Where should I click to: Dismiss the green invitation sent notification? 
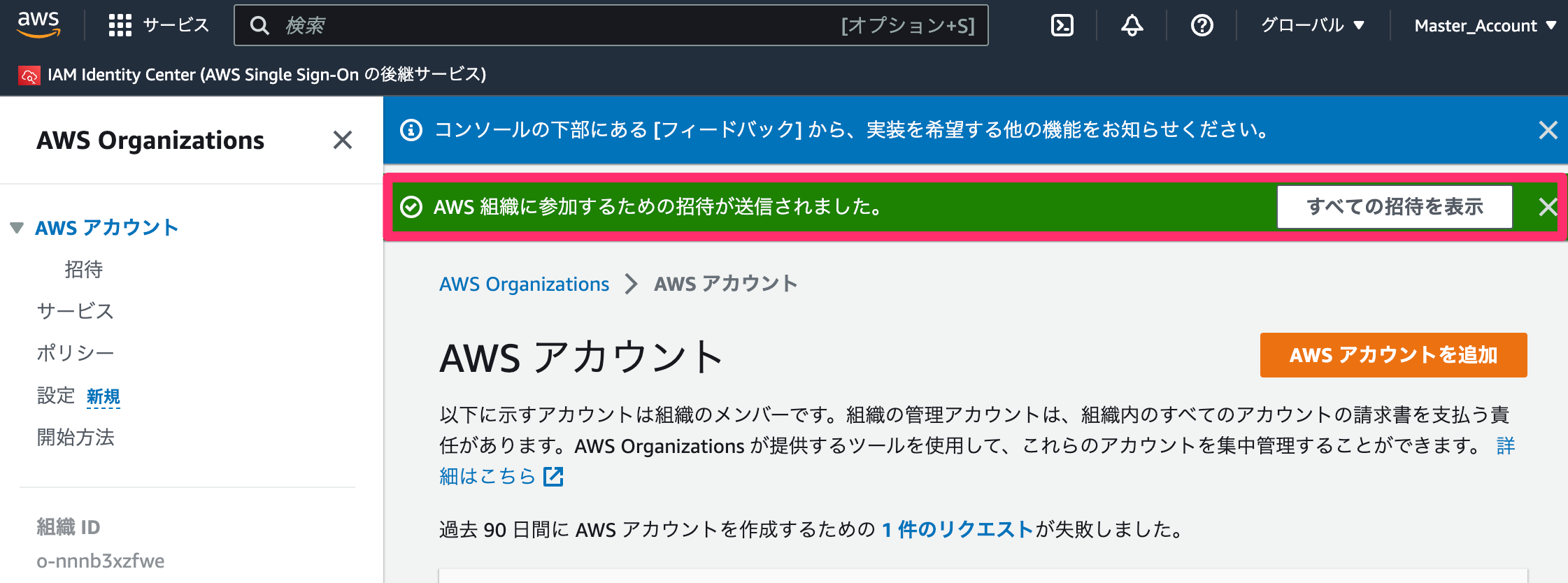pos(1548,207)
